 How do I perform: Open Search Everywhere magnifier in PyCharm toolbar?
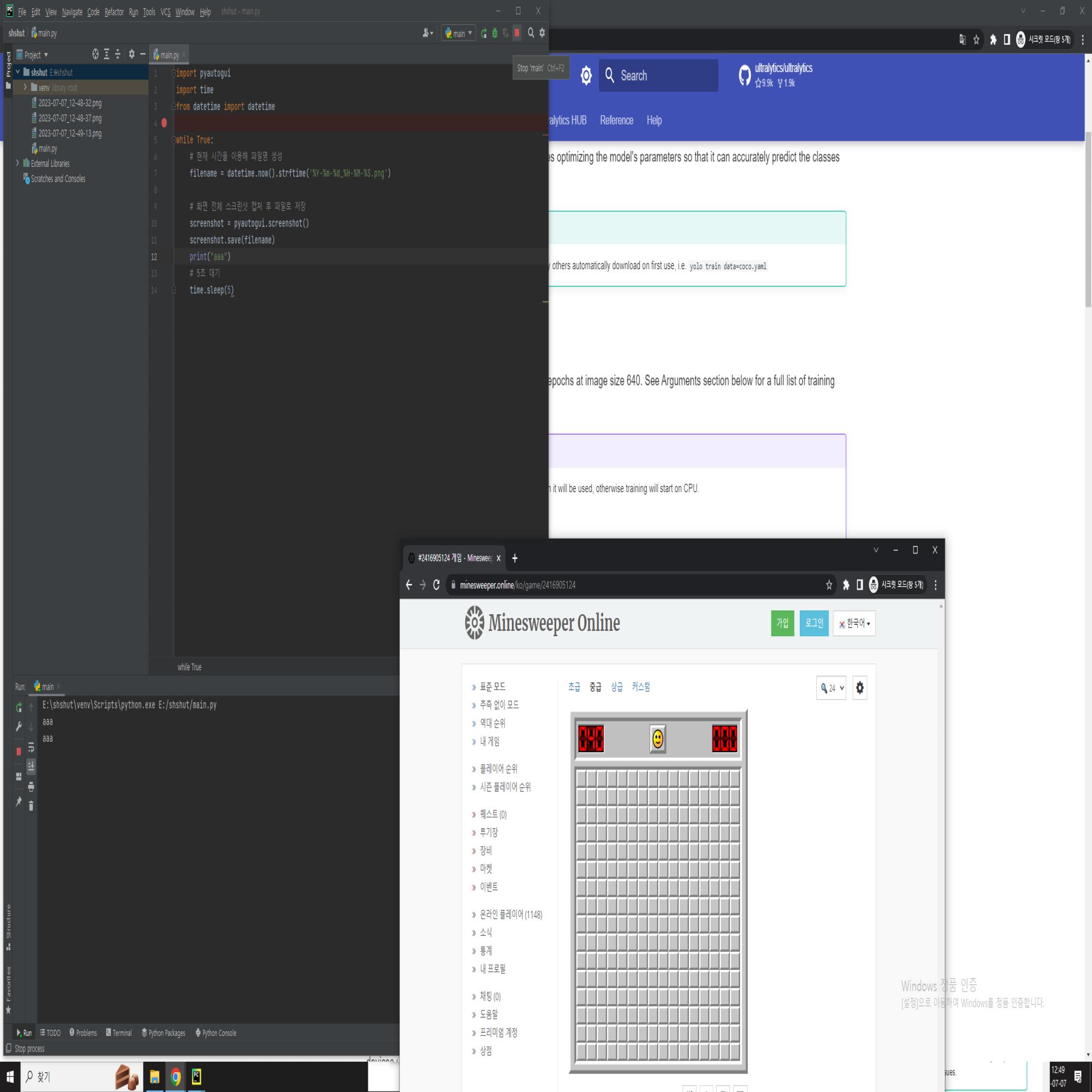coord(531,33)
